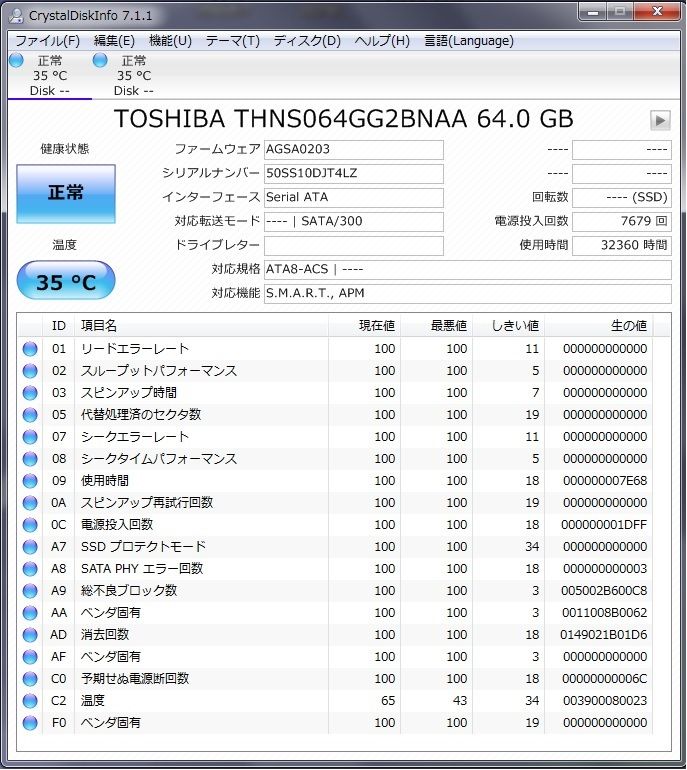Click raw value 000000007E68

click(605, 481)
